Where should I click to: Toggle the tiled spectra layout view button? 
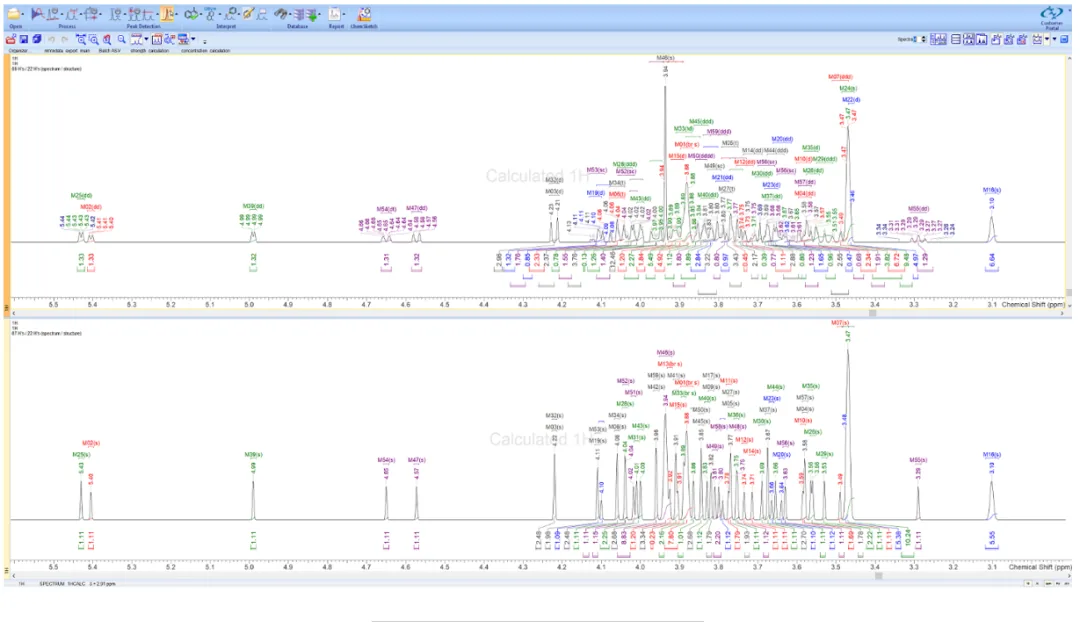938,39
